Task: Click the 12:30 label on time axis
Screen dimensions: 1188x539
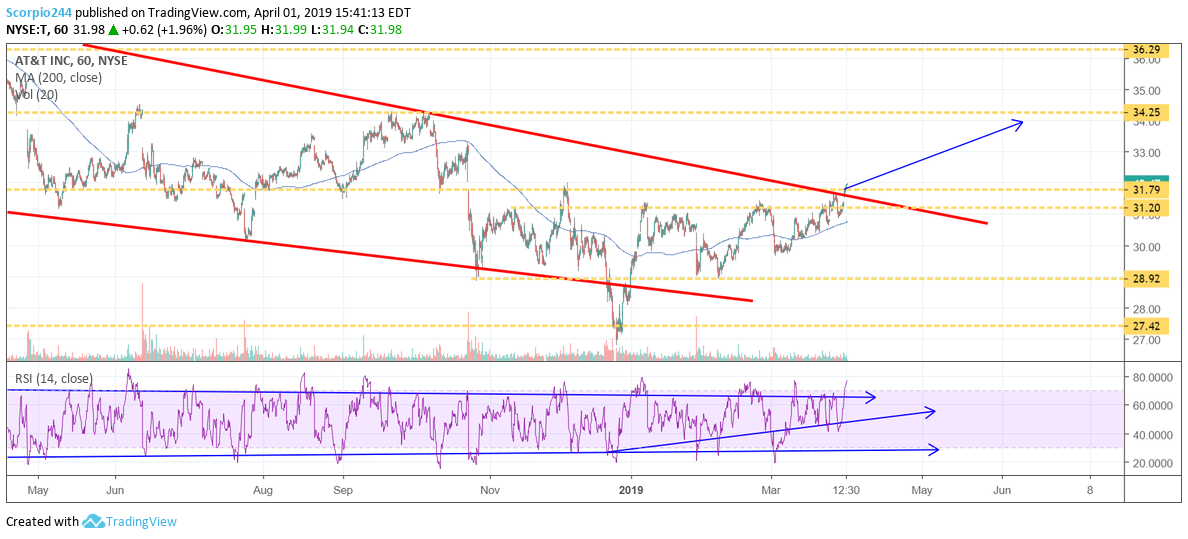Action: tap(845, 490)
